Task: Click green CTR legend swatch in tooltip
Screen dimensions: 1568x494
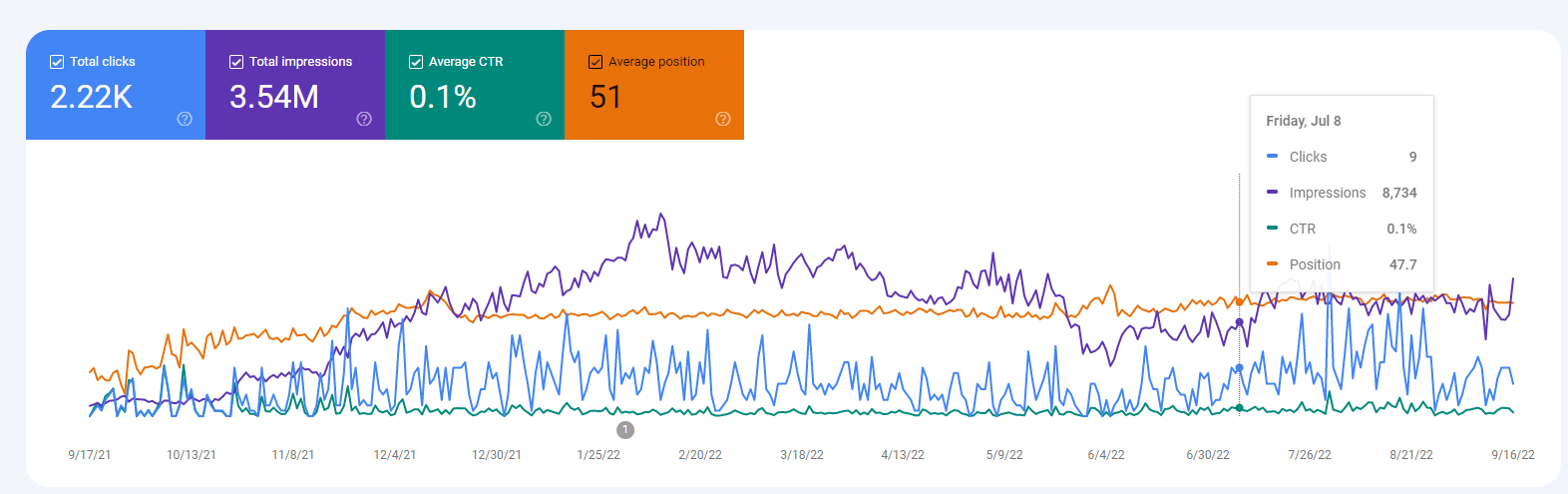Action: [1272, 229]
